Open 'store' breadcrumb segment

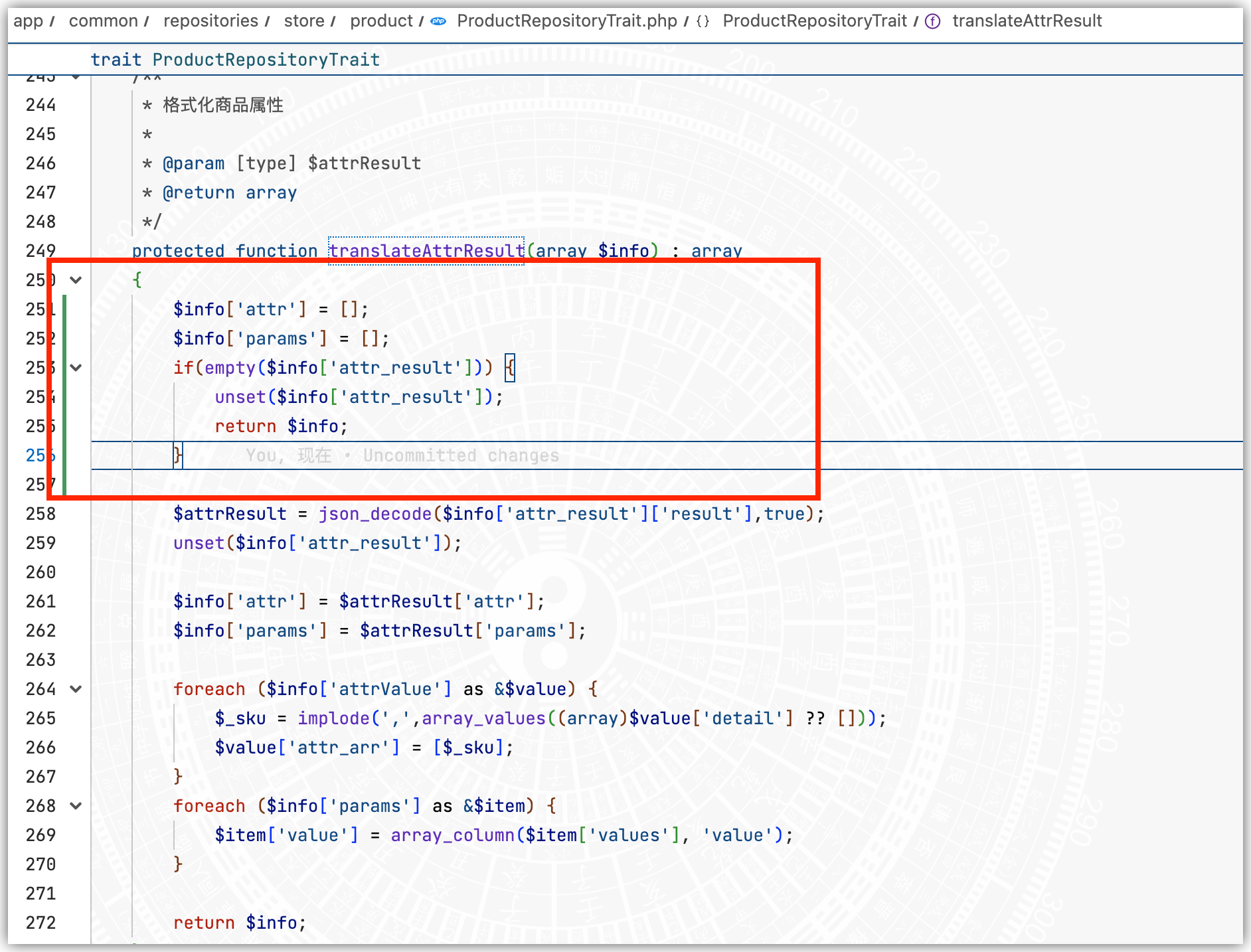coord(304,21)
